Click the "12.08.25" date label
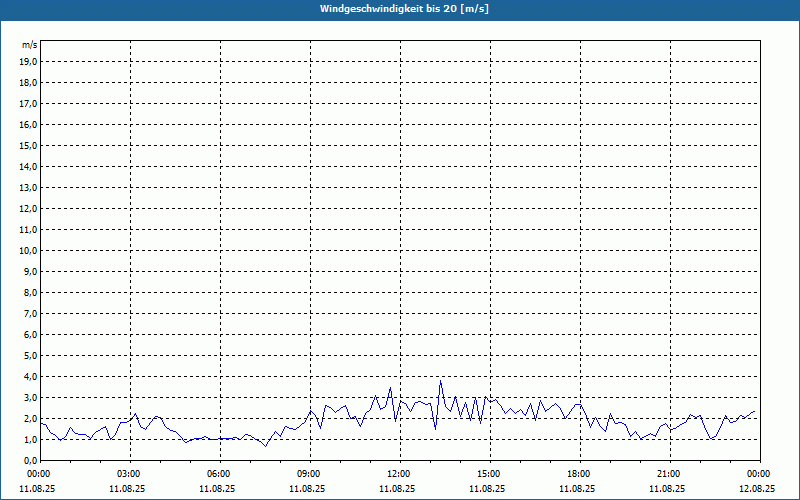This screenshot has width=800, height=500. coord(757,488)
